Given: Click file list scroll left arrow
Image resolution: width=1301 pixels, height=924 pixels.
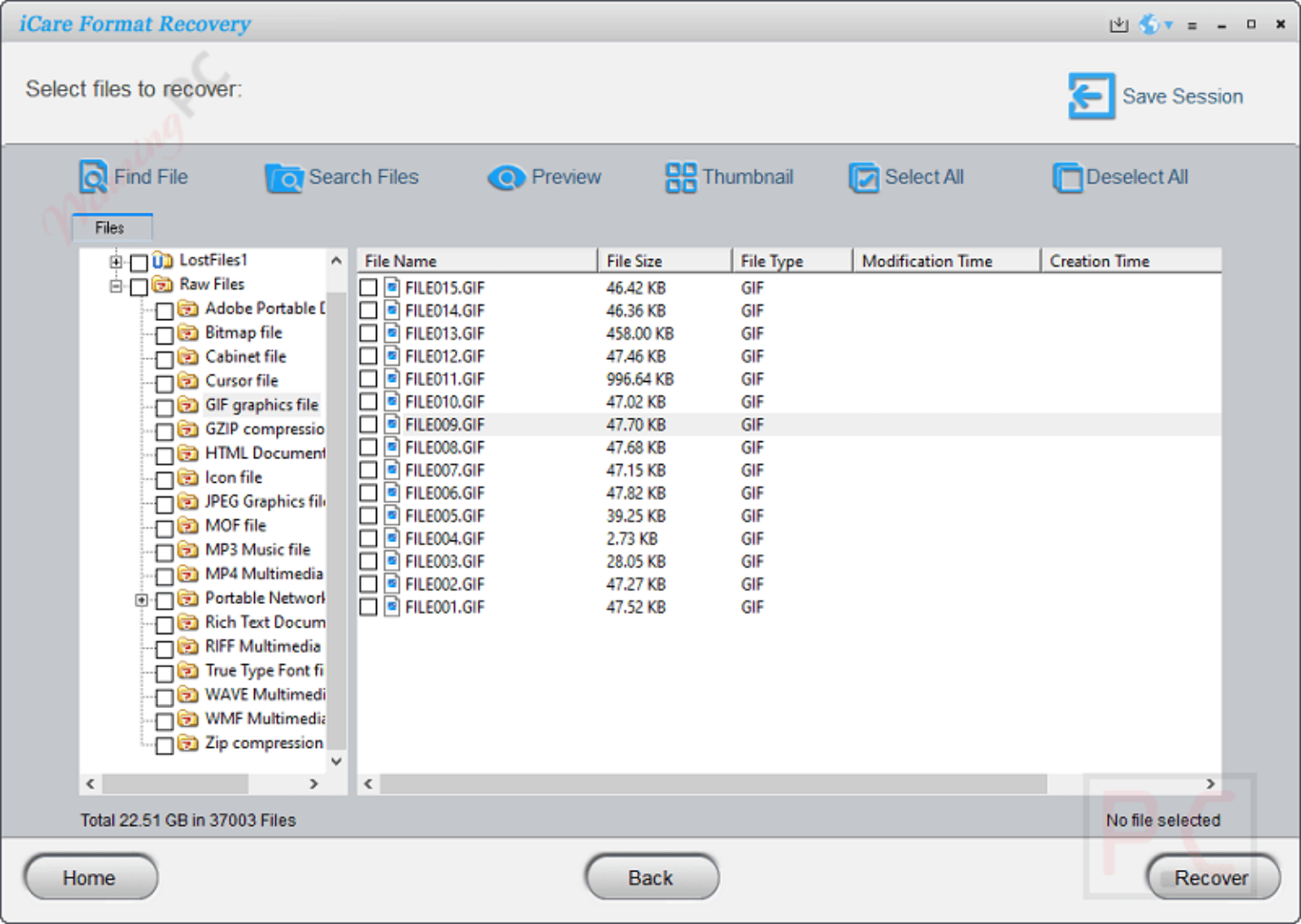Looking at the screenshot, I should (368, 784).
